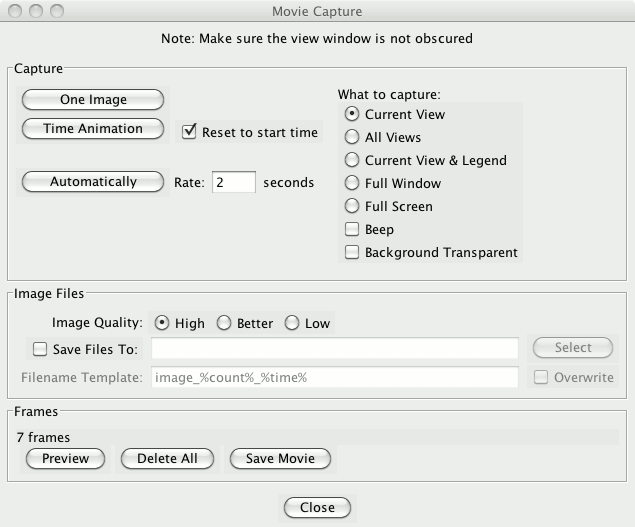Choose the Full Window capture option
This screenshot has width=635, height=527.
pos(352,183)
